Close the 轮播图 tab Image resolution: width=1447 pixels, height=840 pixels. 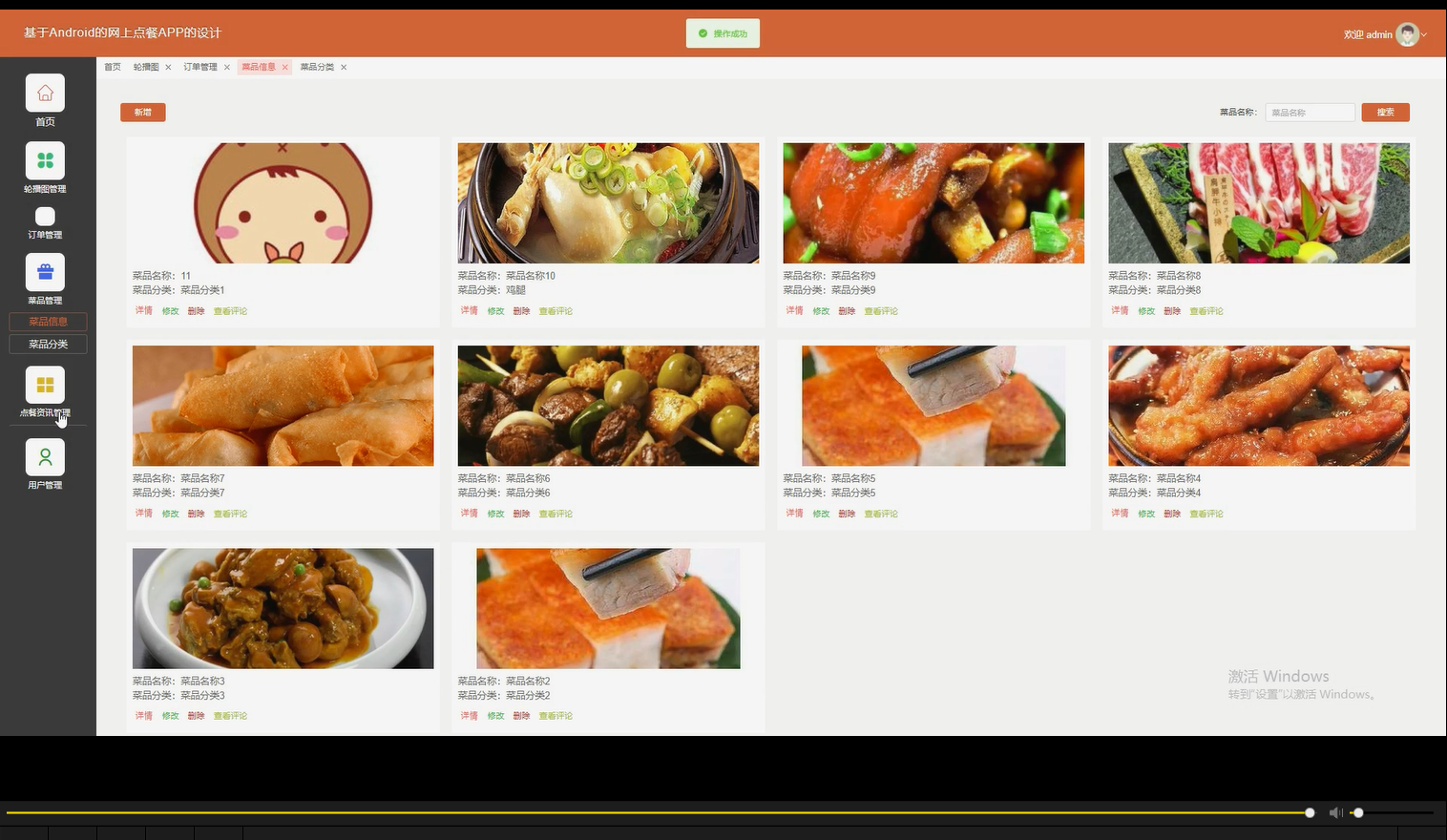(168, 67)
